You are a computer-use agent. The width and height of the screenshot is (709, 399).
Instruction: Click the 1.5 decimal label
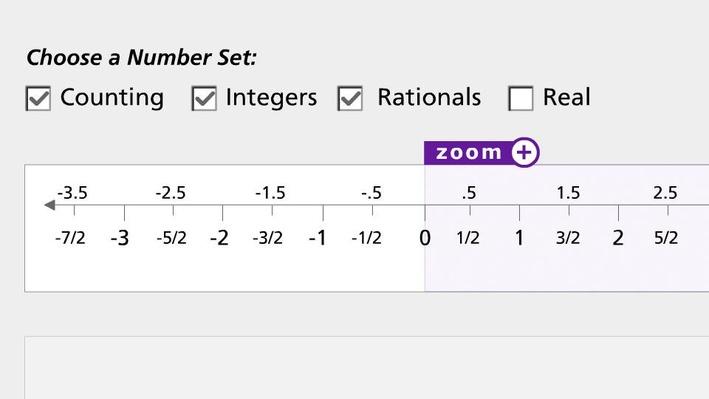pyautogui.click(x=568, y=193)
